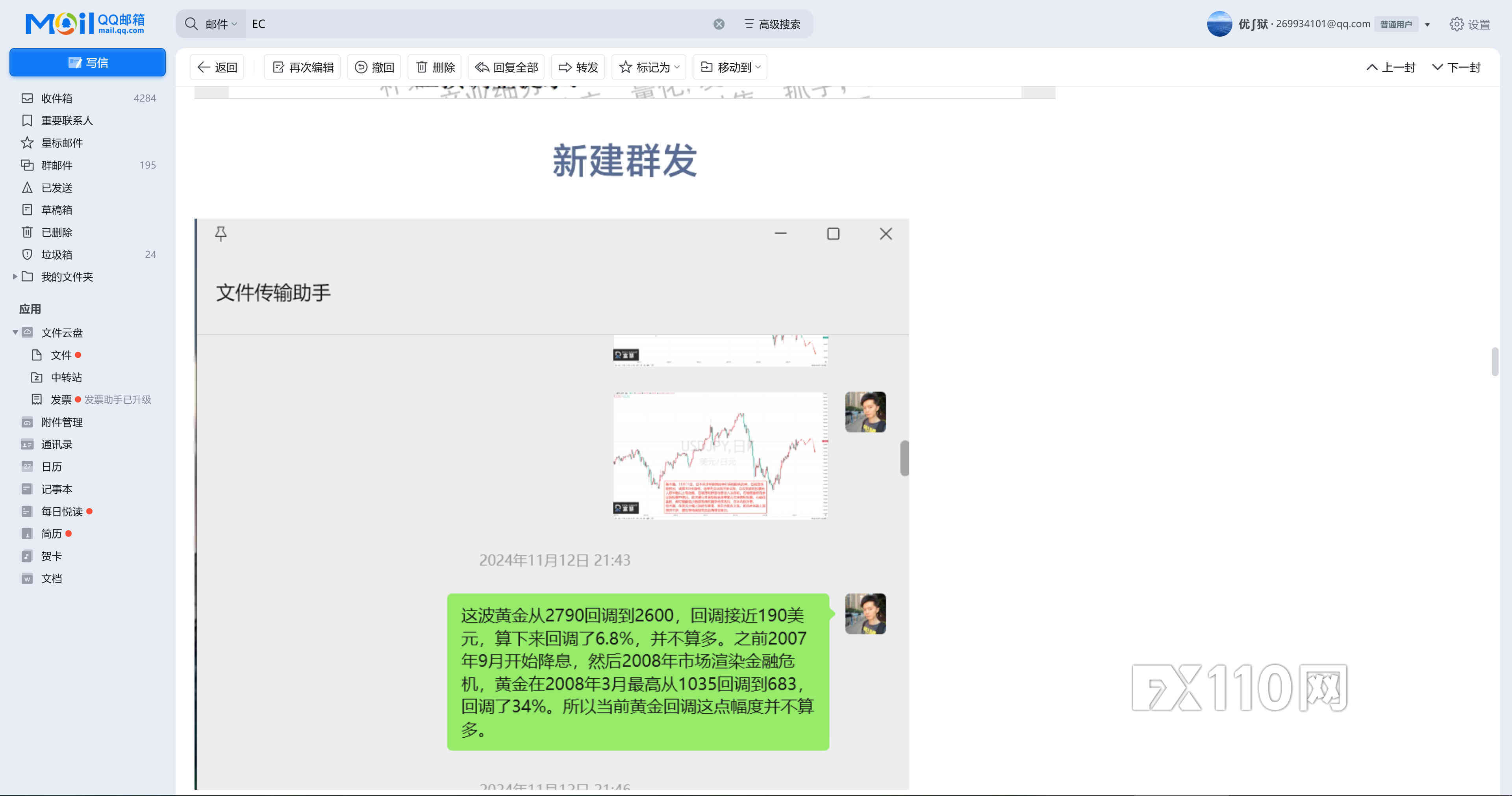The height and width of the screenshot is (796, 1512).
Task: Open 草稿箱 folder
Action: (88, 210)
